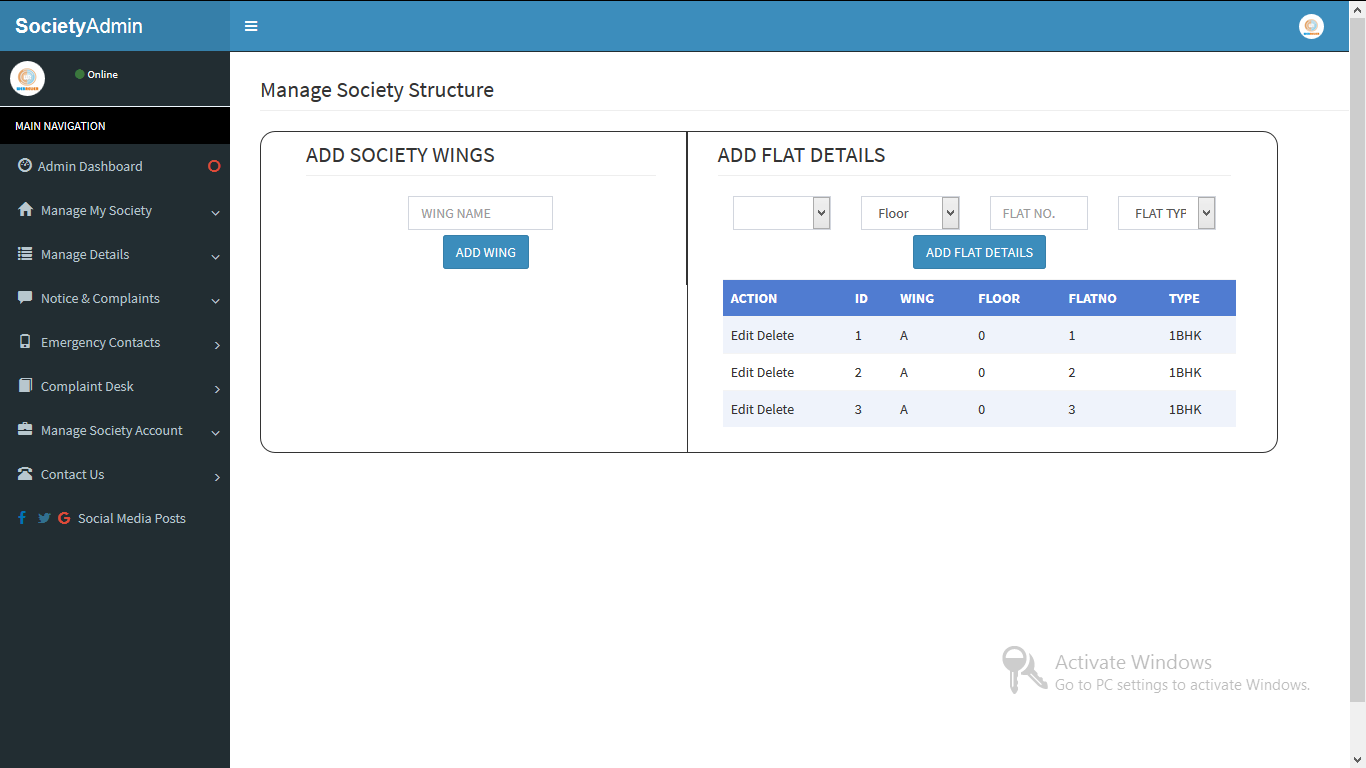
Task: Open the Contact Us menu item
Action: (x=72, y=474)
